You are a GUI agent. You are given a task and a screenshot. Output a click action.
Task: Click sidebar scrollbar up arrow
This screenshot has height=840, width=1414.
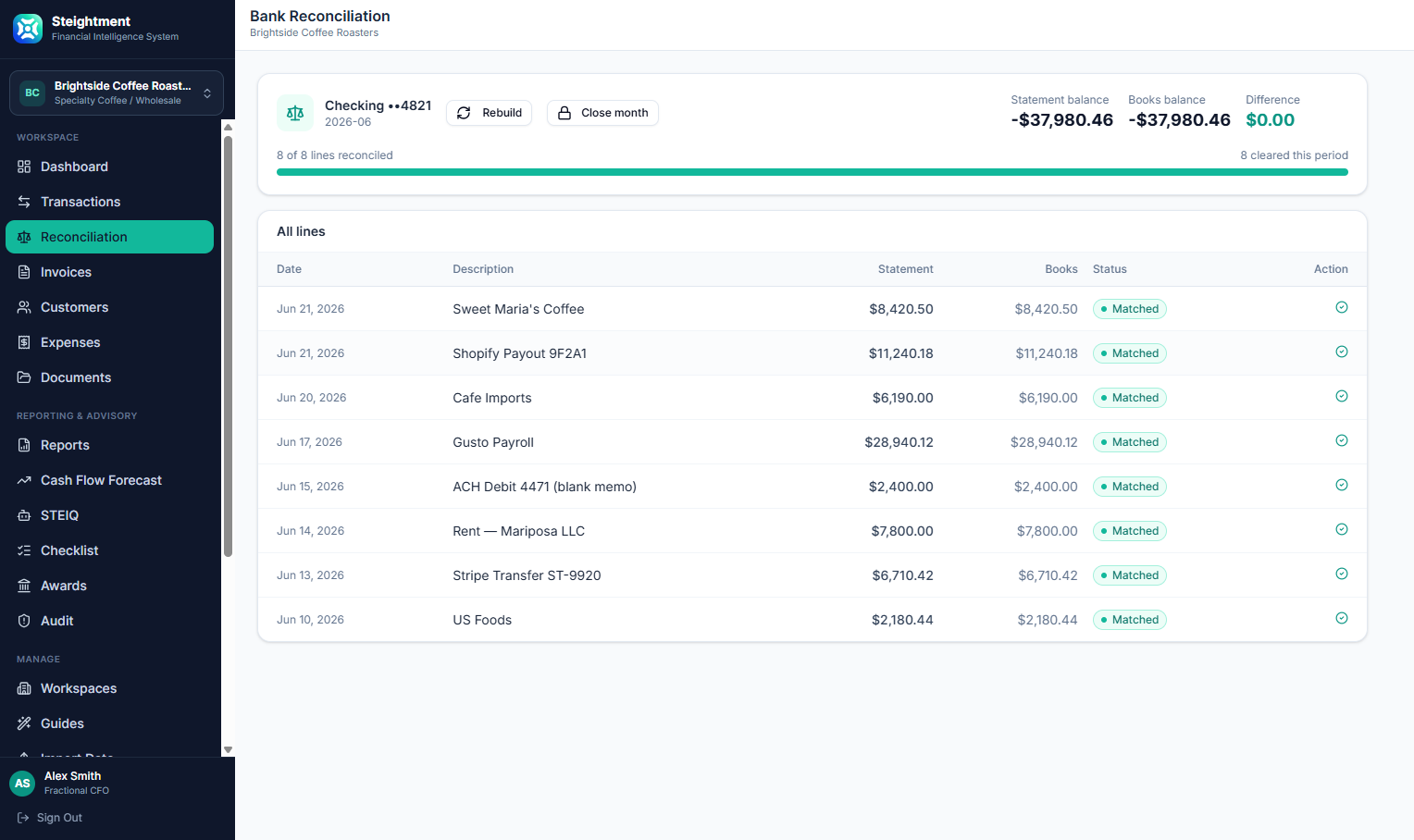tap(228, 128)
